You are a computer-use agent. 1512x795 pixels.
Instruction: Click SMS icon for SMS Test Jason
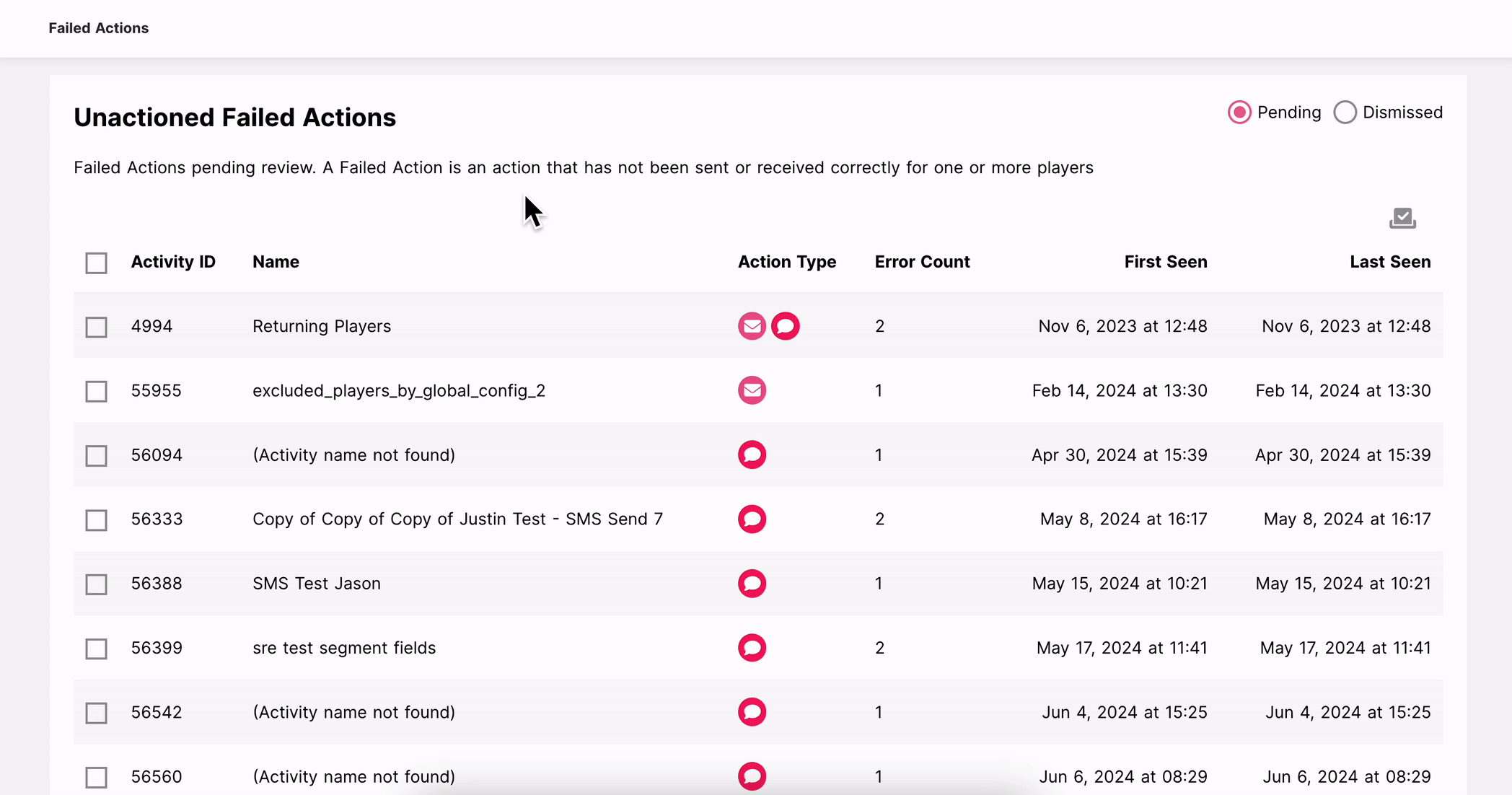[752, 584]
